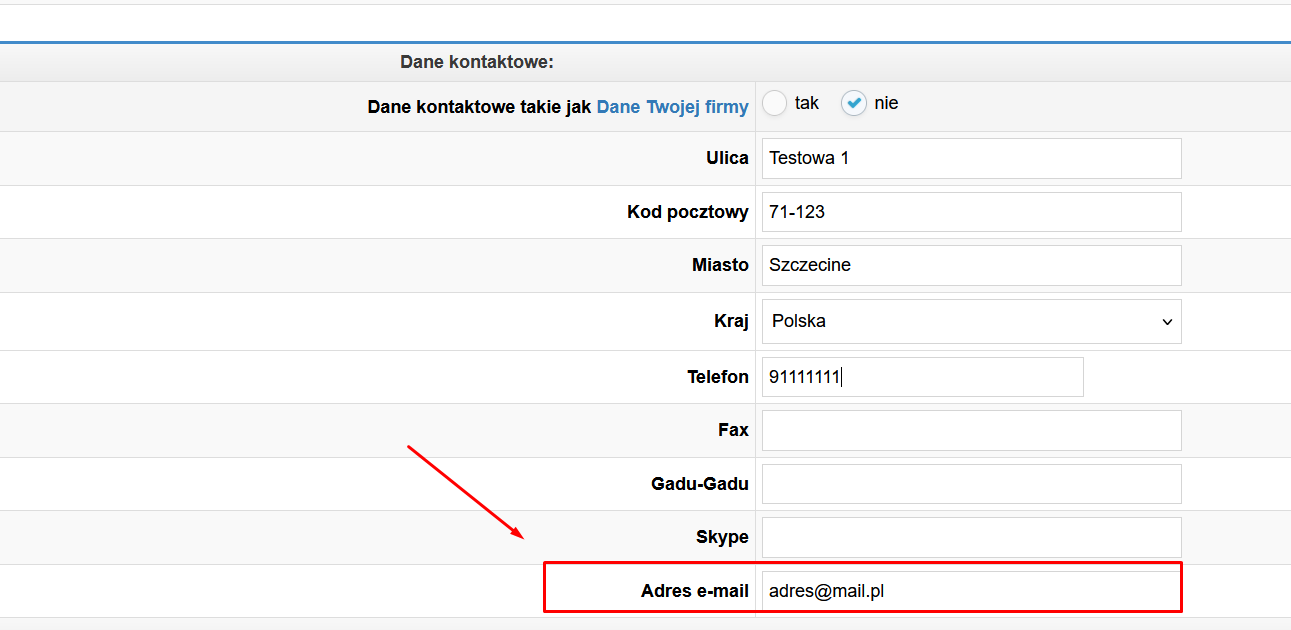Screen dimensions: 1291x630
Task: Click the Telefon input field
Action: pos(922,377)
